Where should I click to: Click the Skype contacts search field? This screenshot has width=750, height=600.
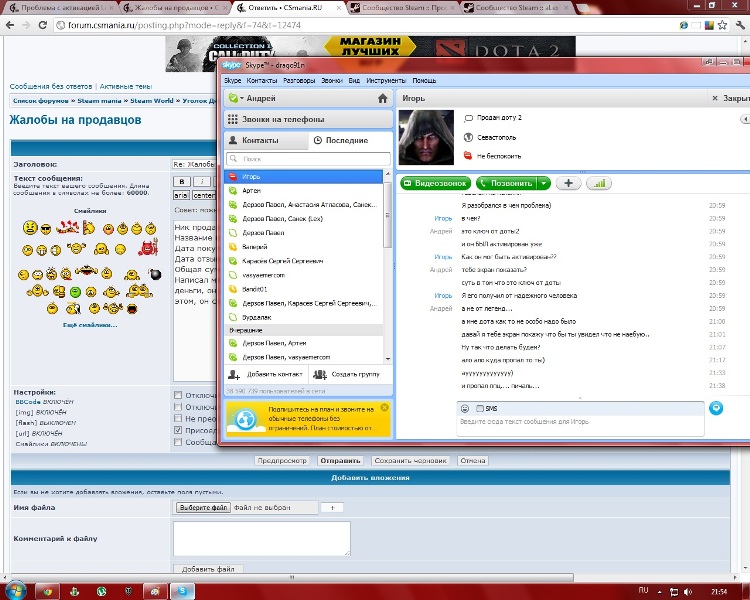[308, 159]
